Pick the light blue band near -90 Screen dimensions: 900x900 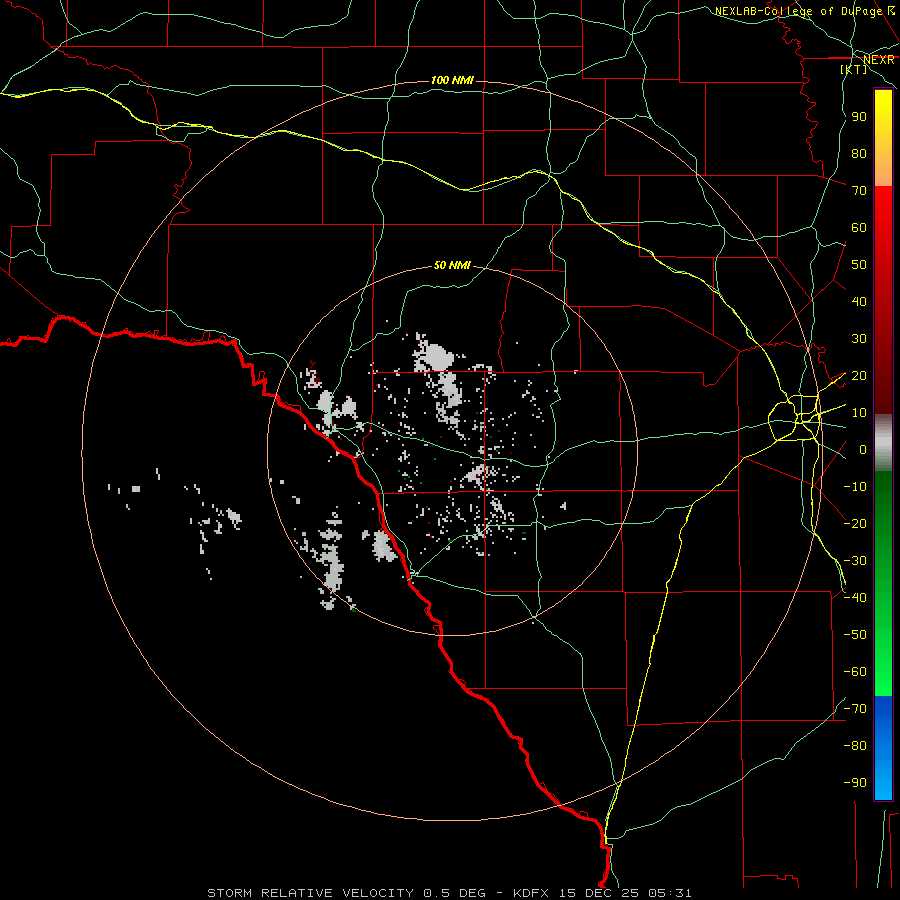click(883, 781)
